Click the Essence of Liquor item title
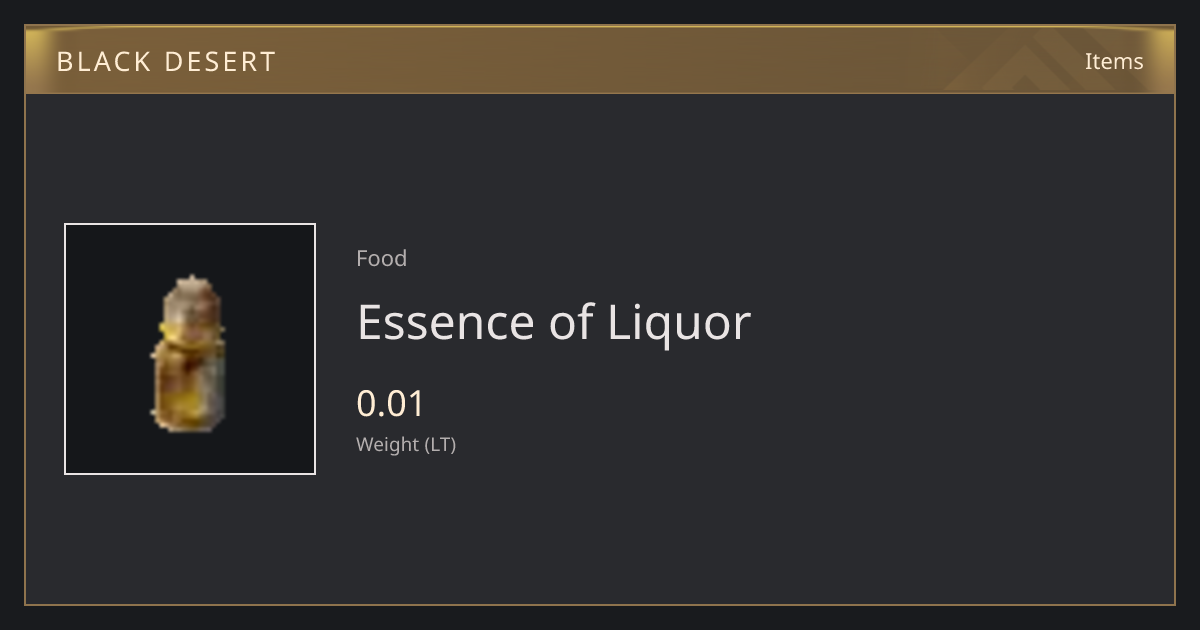Image resolution: width=1200 pixels, height=630 pixels. 553,323
